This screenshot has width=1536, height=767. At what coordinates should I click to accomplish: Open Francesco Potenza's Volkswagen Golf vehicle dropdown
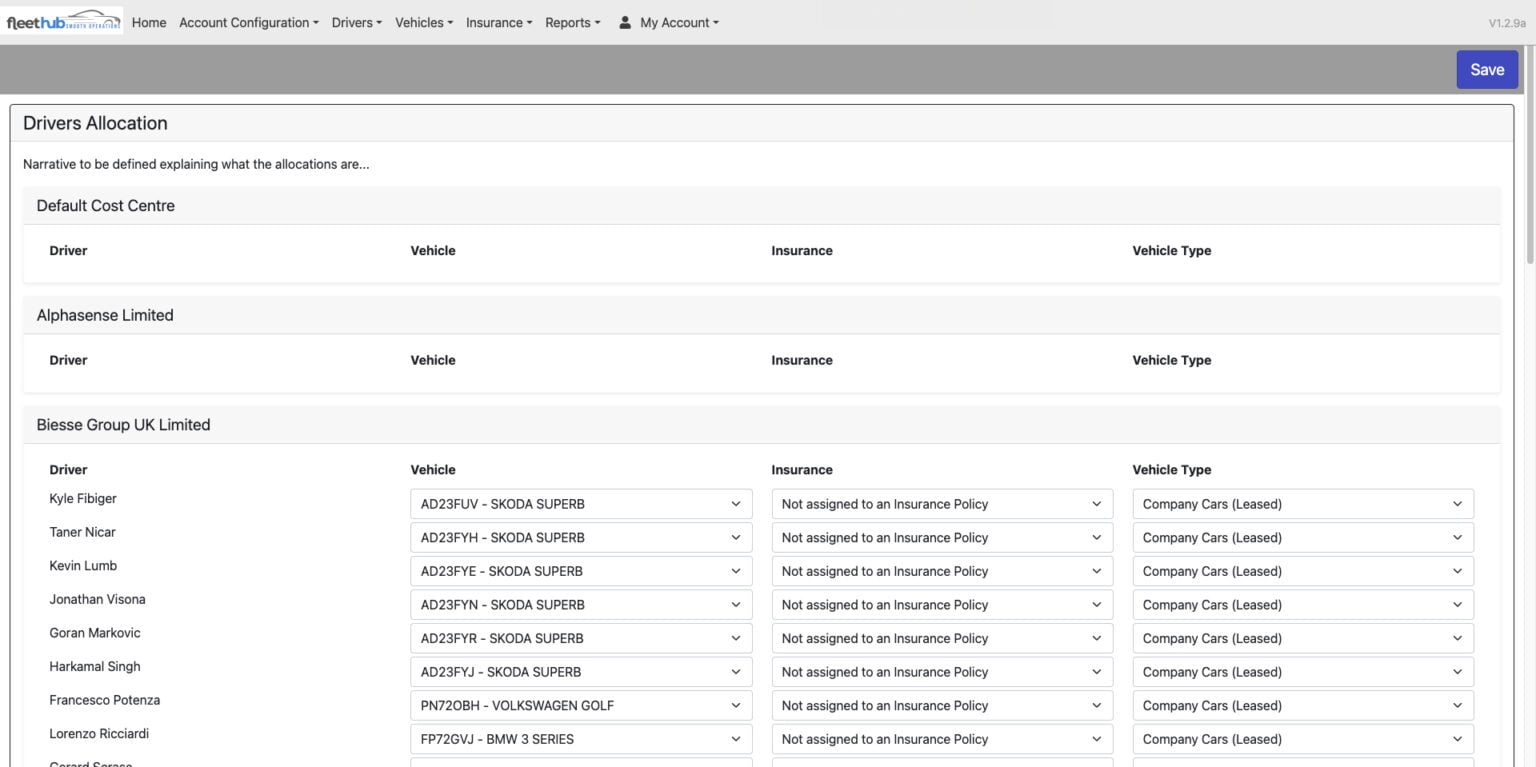click(x=580, y=705)
